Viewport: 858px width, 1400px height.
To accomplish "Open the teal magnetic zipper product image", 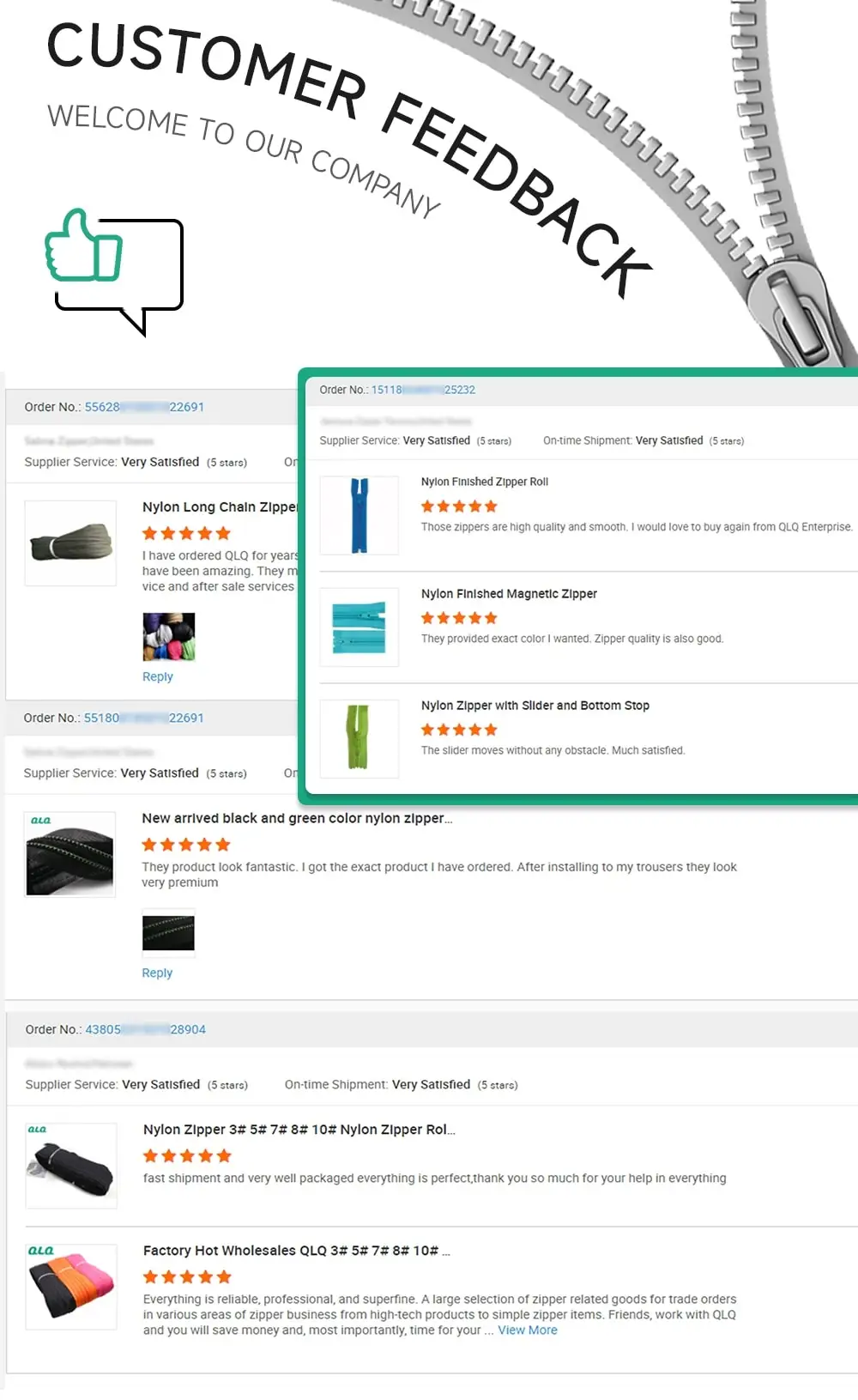I will [x=360, y=627].
